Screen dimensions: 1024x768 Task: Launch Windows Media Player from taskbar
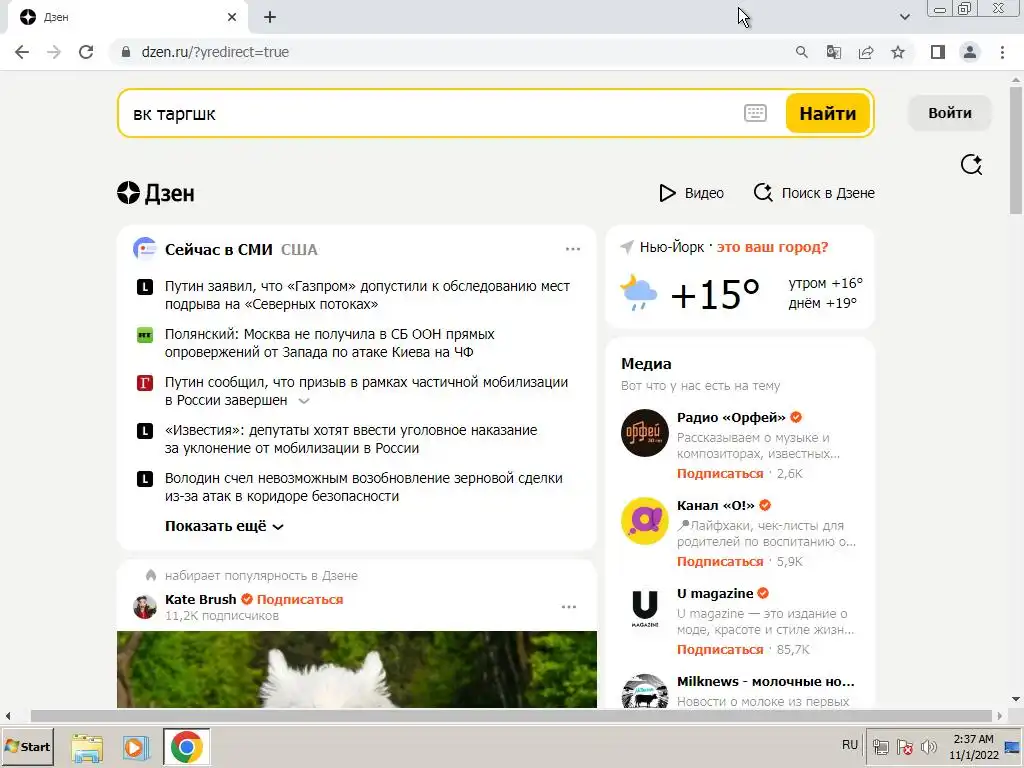point(136,747)
